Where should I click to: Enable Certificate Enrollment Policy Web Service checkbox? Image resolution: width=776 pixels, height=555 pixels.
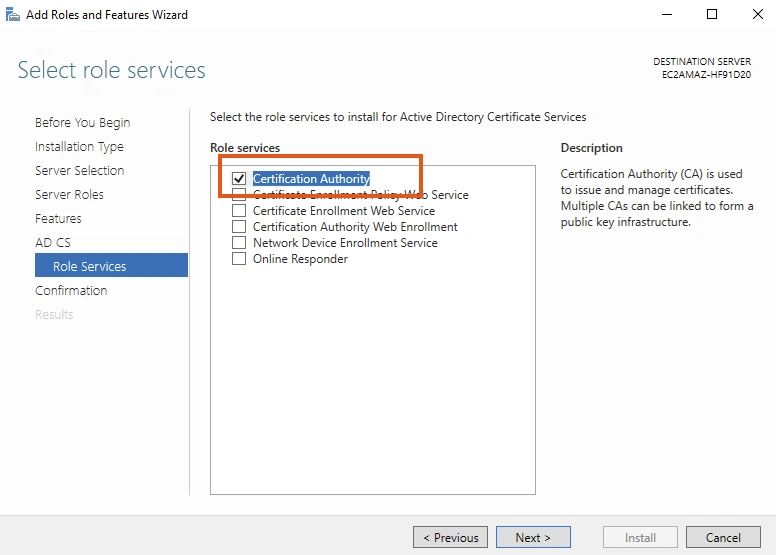239,195
